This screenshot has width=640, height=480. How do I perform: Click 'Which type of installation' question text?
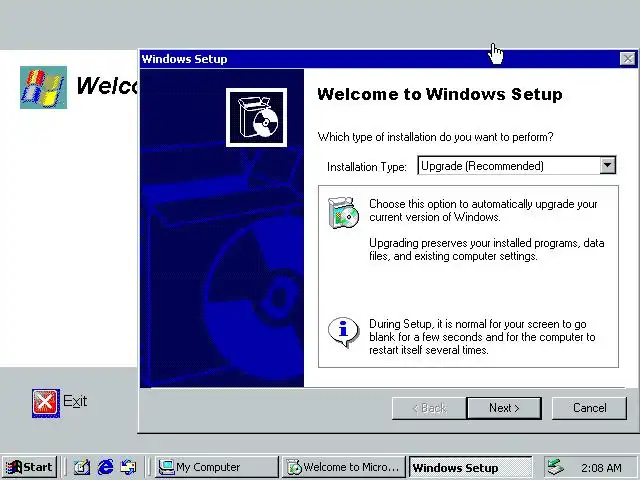(436, 137)
